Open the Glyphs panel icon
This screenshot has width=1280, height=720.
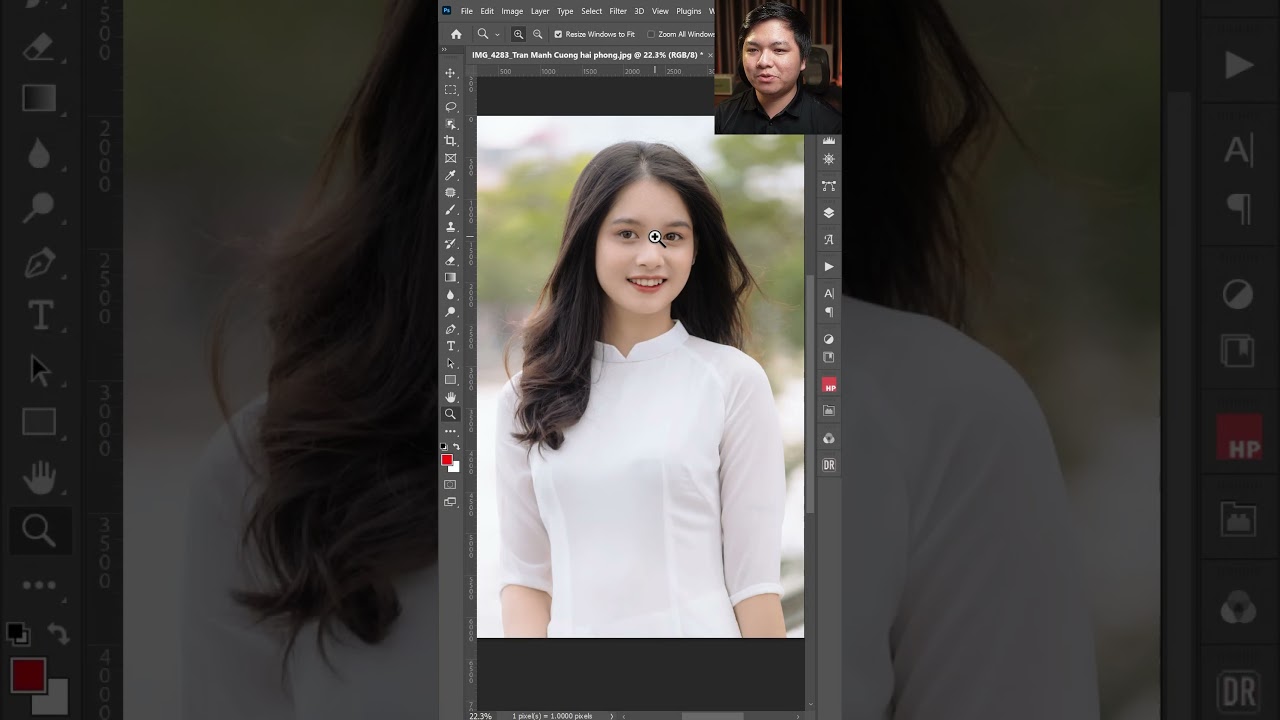point(829,240)
